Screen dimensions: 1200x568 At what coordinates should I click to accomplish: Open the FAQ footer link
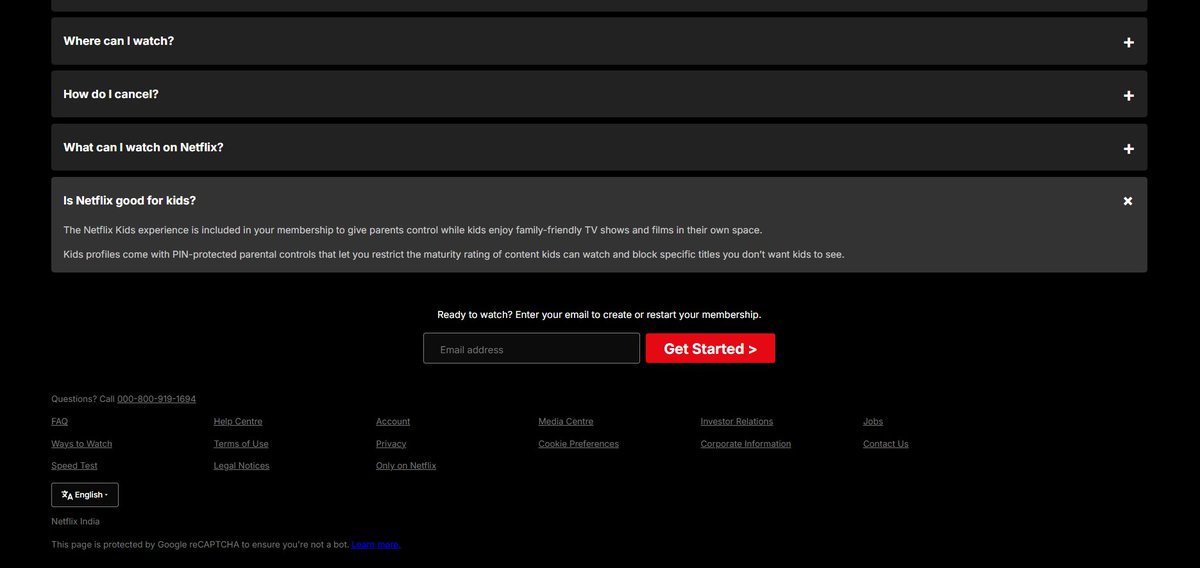60,422
